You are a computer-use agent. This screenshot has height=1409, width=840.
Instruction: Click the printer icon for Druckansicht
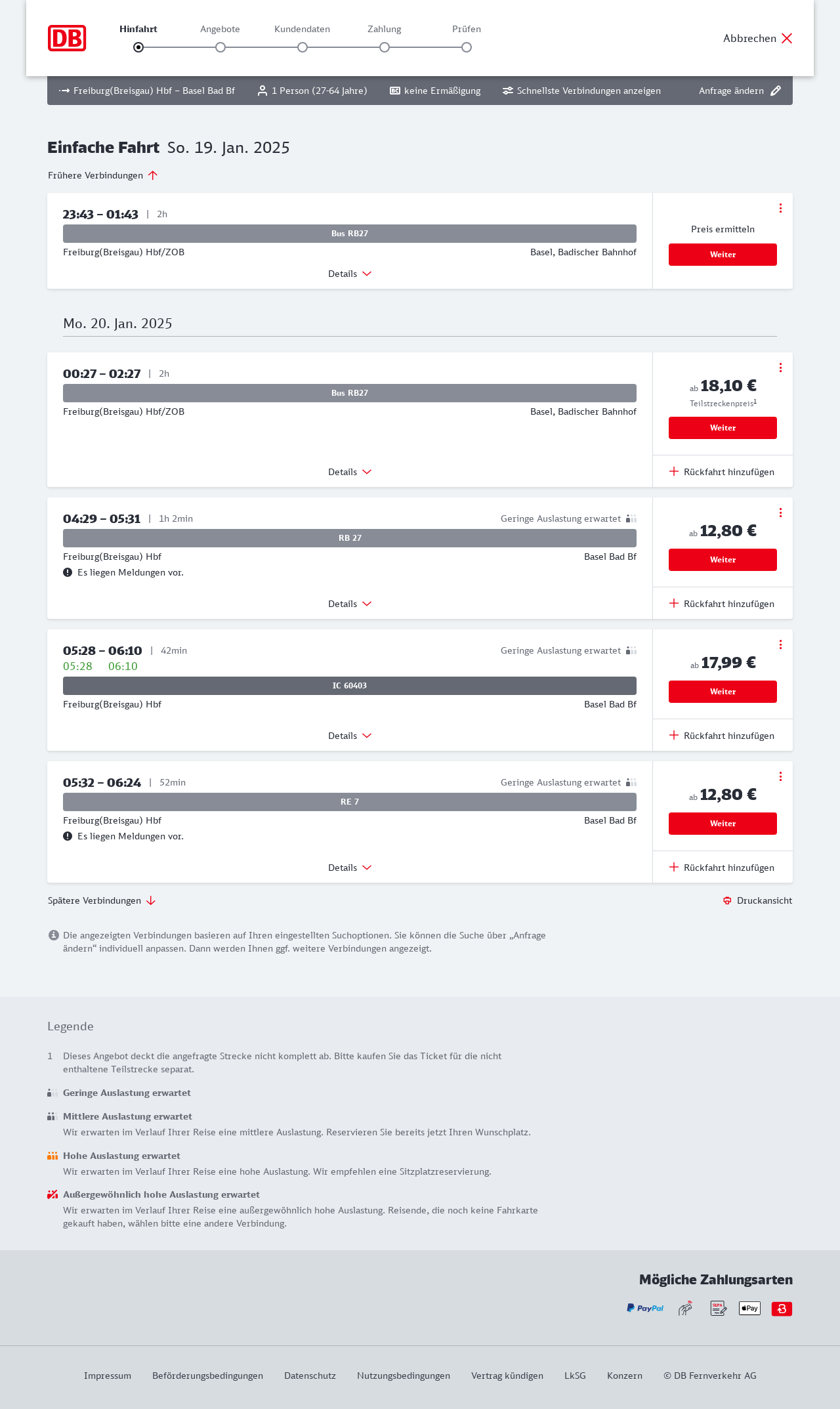pyautogui.click(x=727, y=900)
